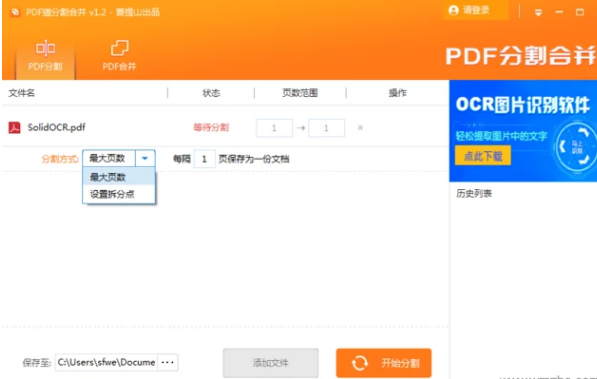This screenshot has height=379, width=597.
Task: Choose 设置拆分点 from the dropdown list
Action: tap(119, 194)
